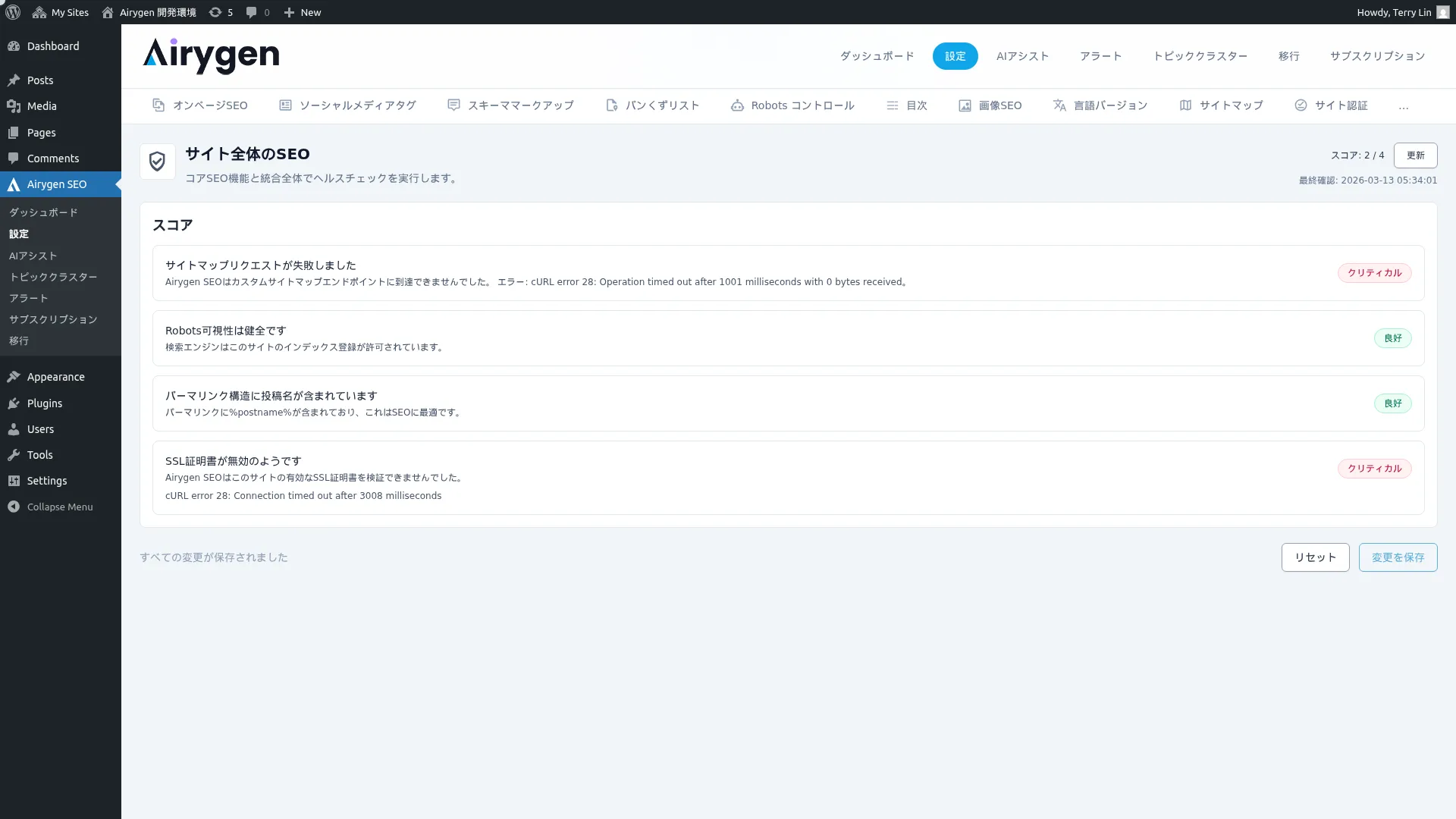Click パーマリンク構造に投稿名が含まれています heading

tap(271, 396)
